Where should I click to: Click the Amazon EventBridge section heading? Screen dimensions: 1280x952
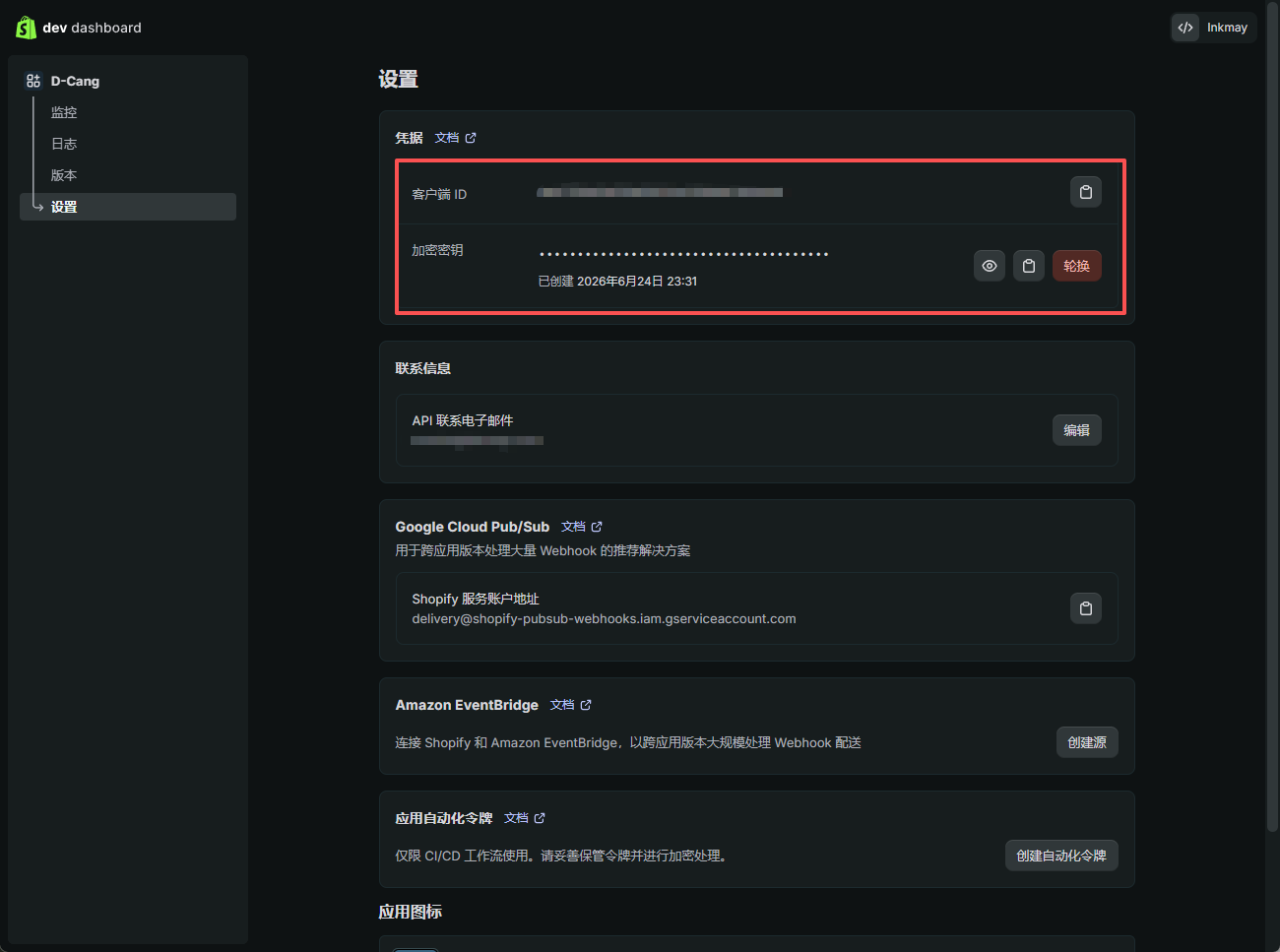[467, 705]
